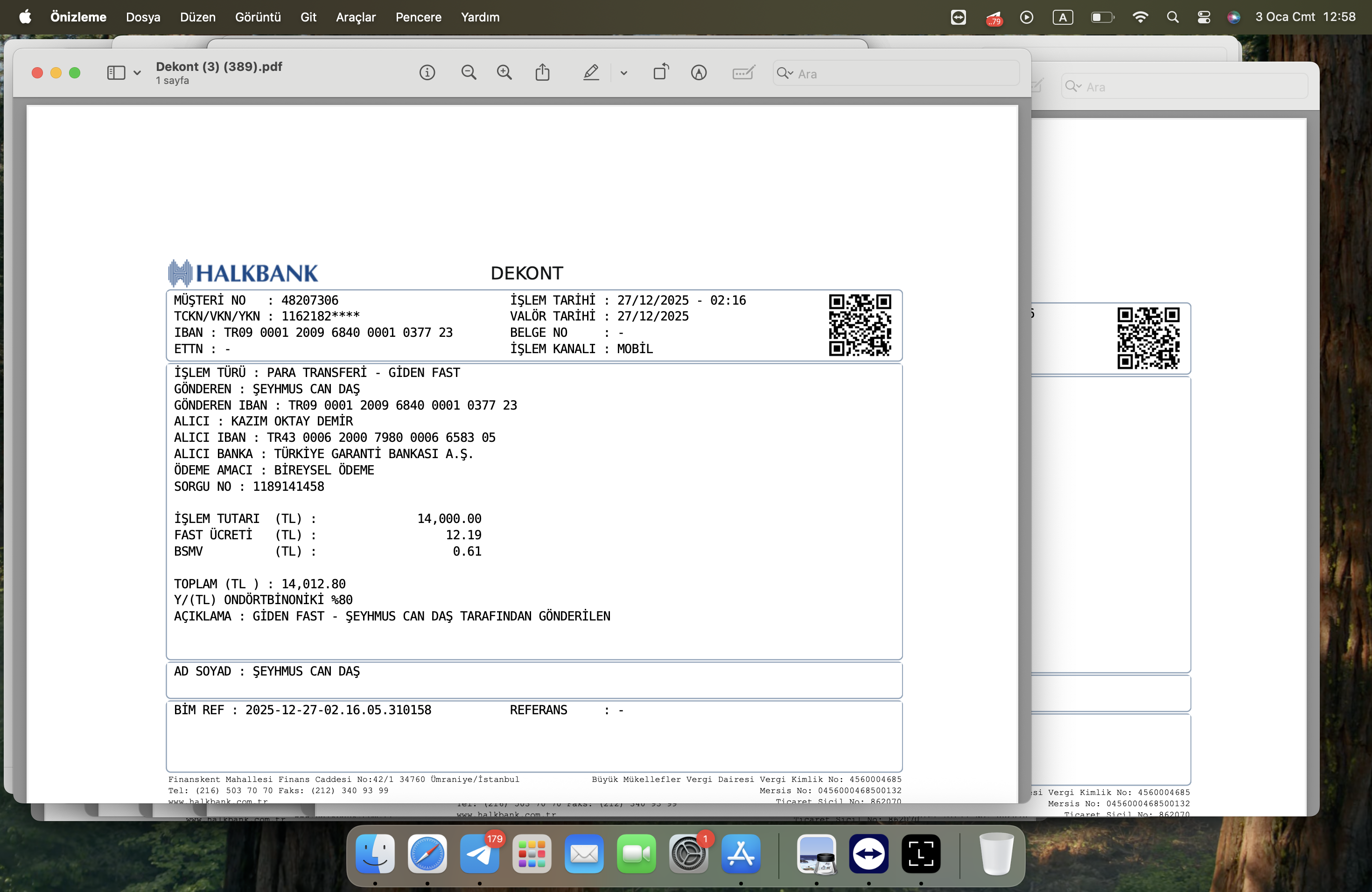Screen dimensions: 1372x892
Task: Click the play circle menu bar icon
Action: pos(1027,17)
